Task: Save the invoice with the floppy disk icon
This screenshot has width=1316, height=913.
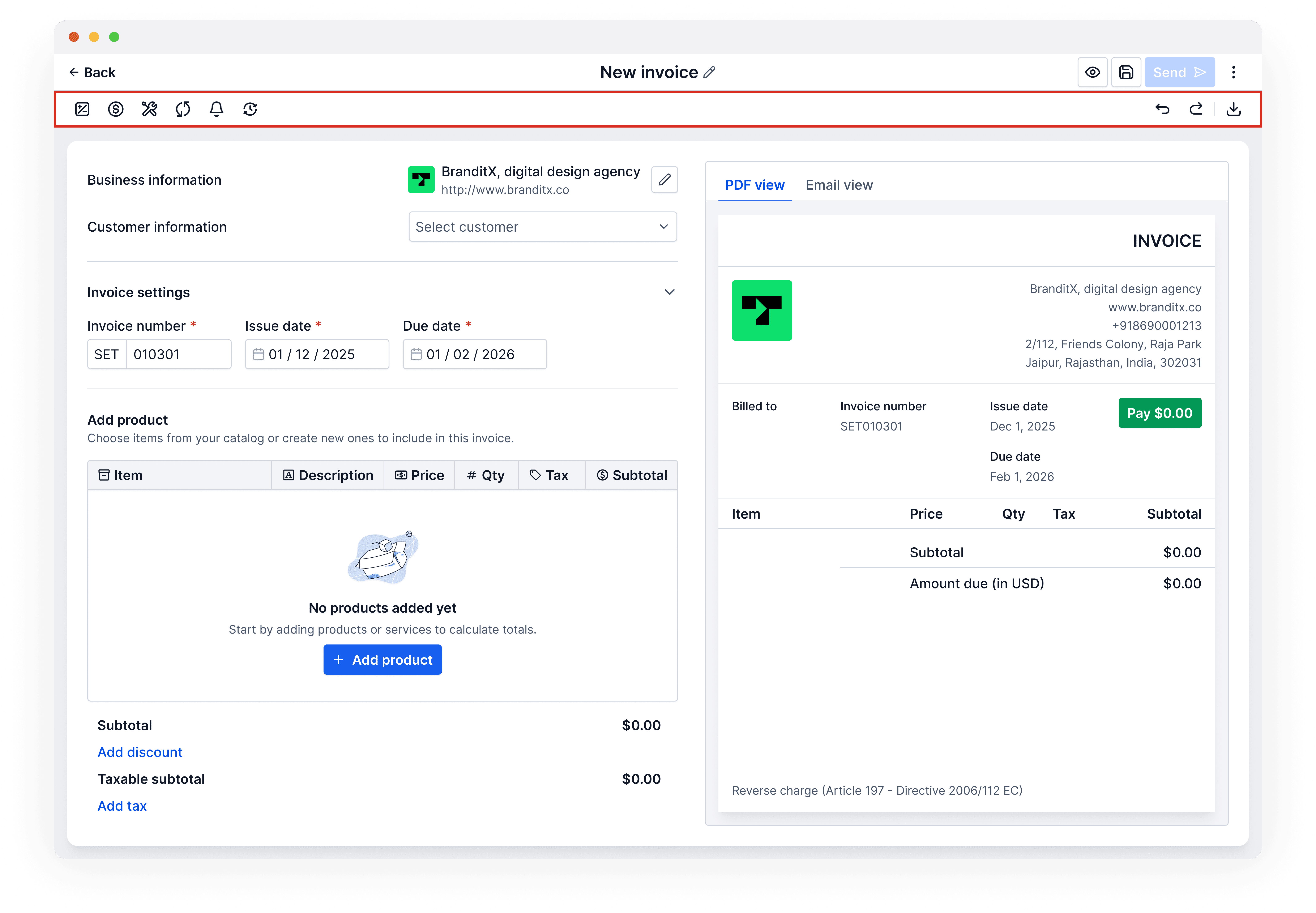Action: [1126, 73]
